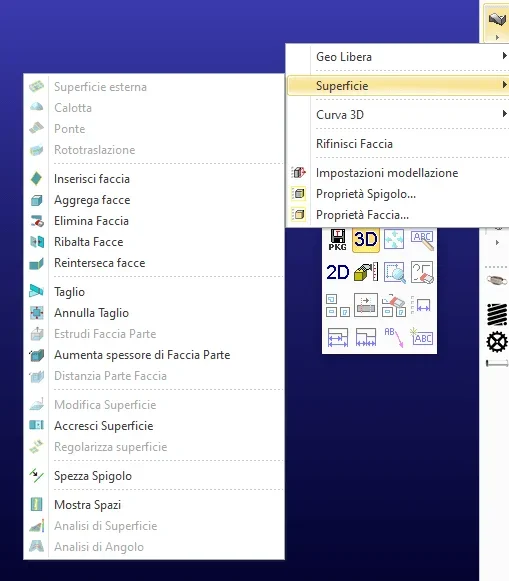Activate the 3D mode icon
This screenshot has height=581, width=509.
pyautogui.click(x=366, y=240)
